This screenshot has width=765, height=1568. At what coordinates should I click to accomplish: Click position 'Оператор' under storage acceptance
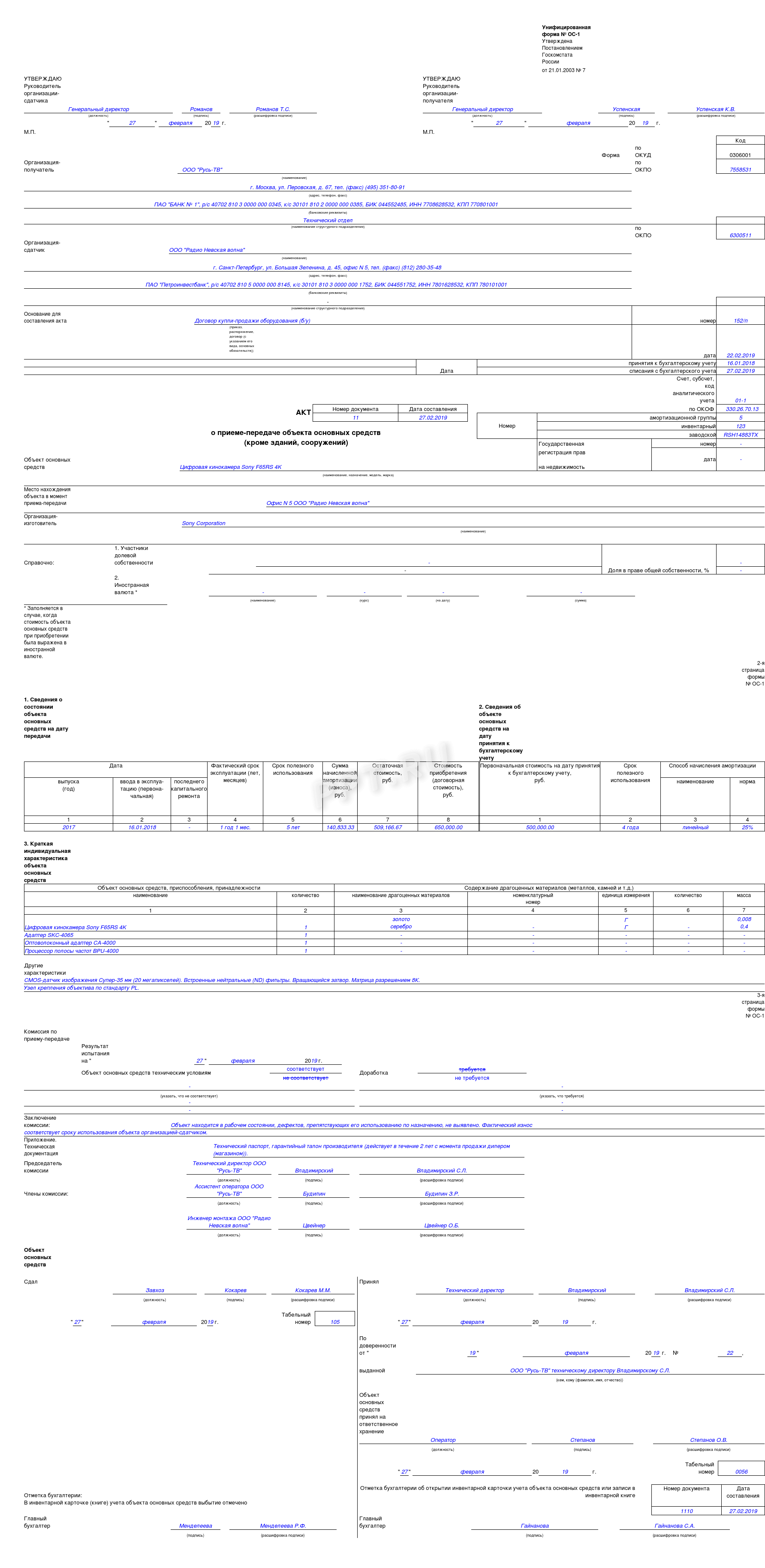[443, 1440]
